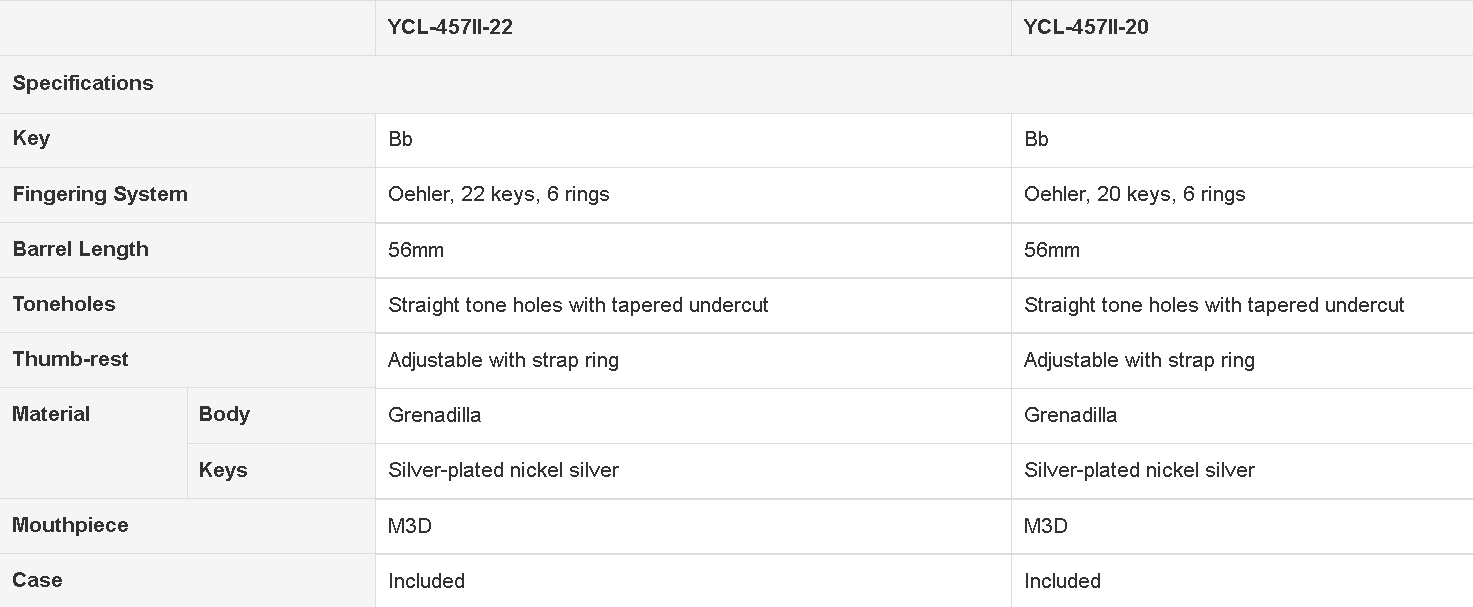Click M3D mouthpiece value for YCL-457II-22

click(x=410, y=526)
